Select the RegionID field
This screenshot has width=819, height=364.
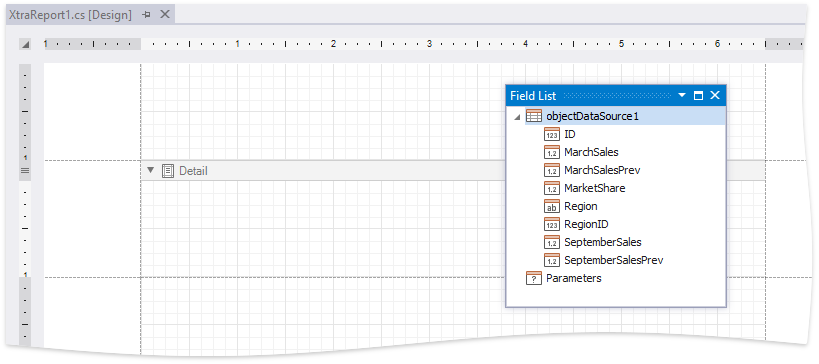click(587, 224)
